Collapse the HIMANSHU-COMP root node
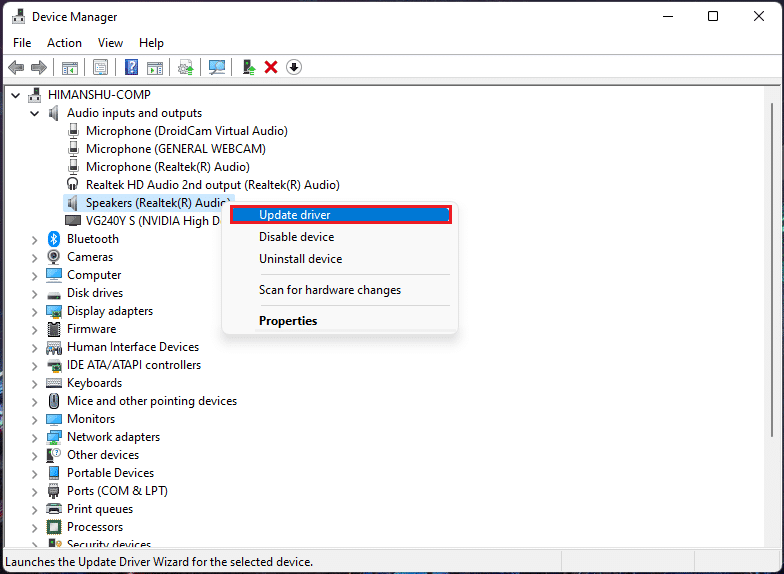784x574 pixels. point(16,95)
